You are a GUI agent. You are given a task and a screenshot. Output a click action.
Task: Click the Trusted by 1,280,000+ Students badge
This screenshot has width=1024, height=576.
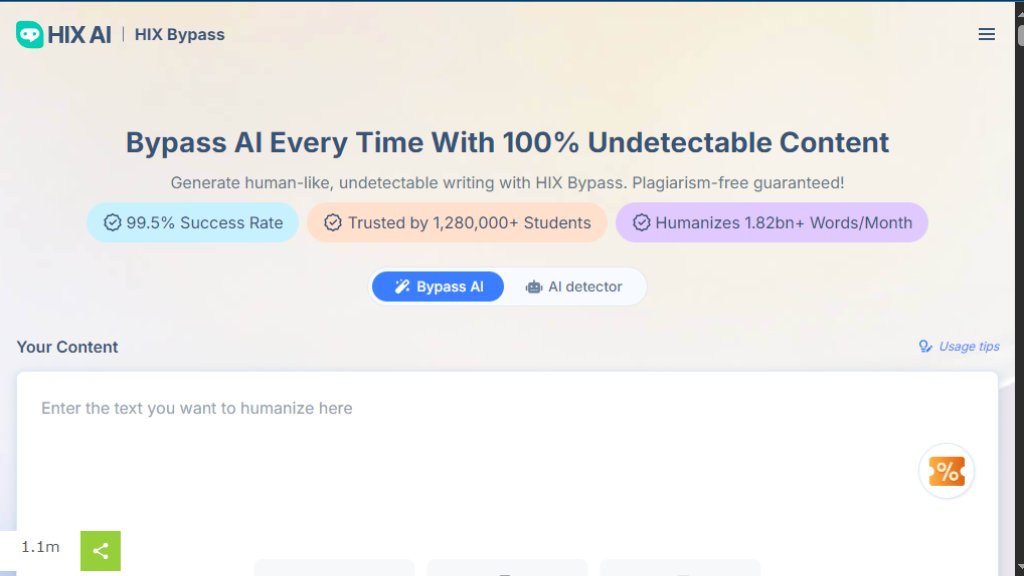(x=456, y=223)
